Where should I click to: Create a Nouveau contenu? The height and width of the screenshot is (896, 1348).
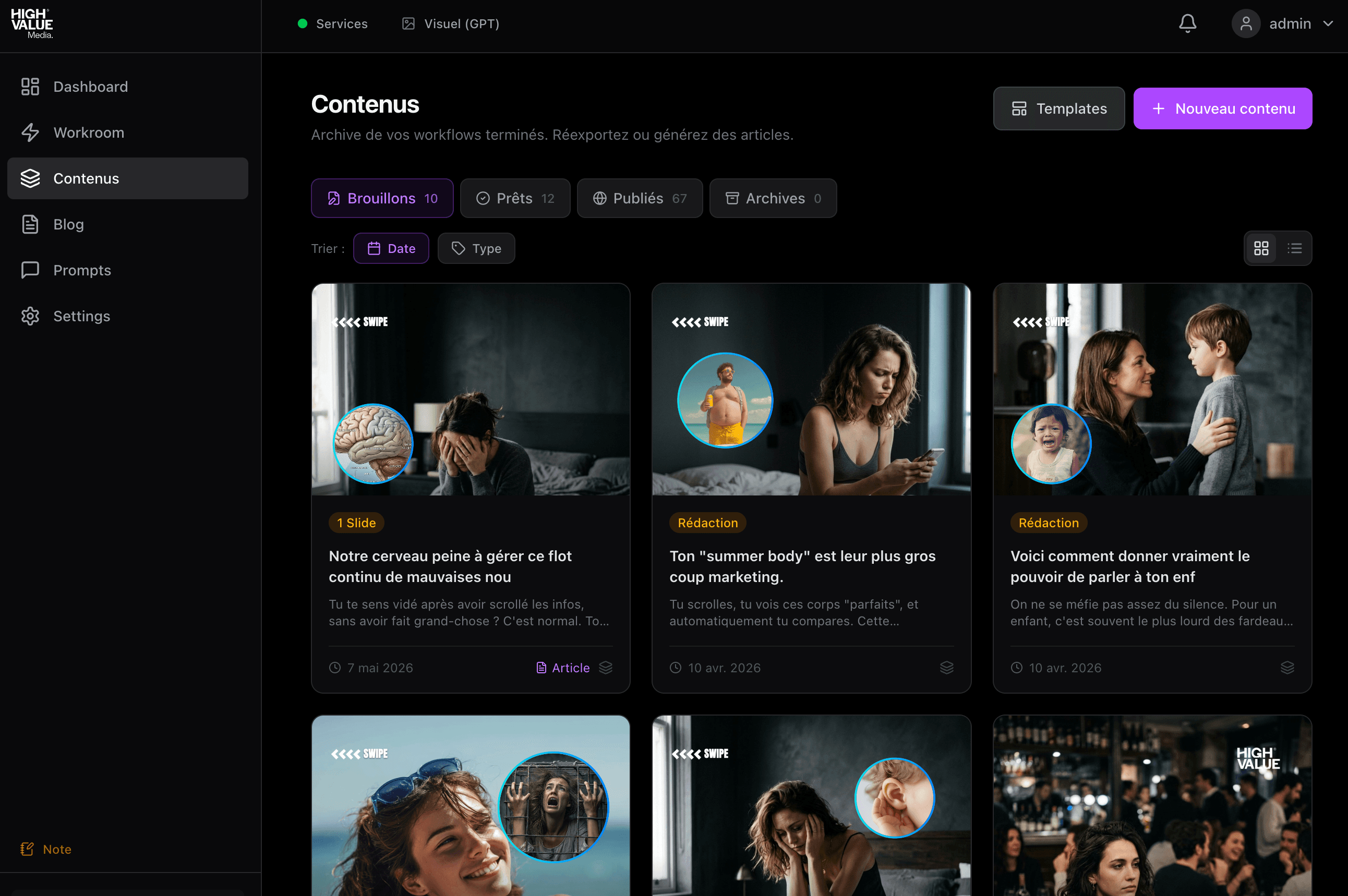[x=1222, y=108]
